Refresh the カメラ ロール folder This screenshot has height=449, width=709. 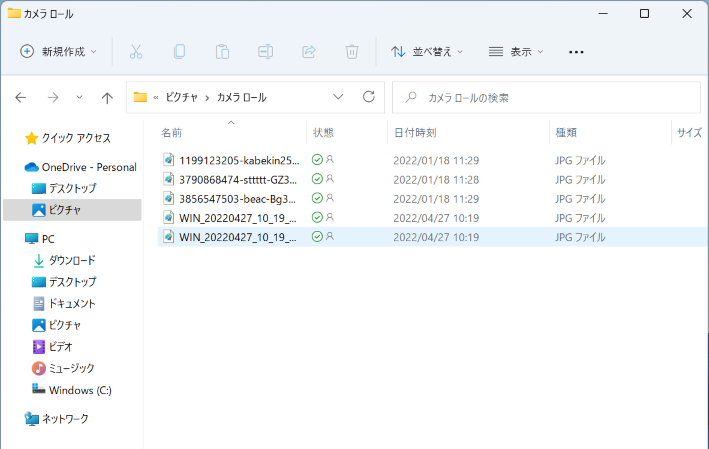[369, 97]
